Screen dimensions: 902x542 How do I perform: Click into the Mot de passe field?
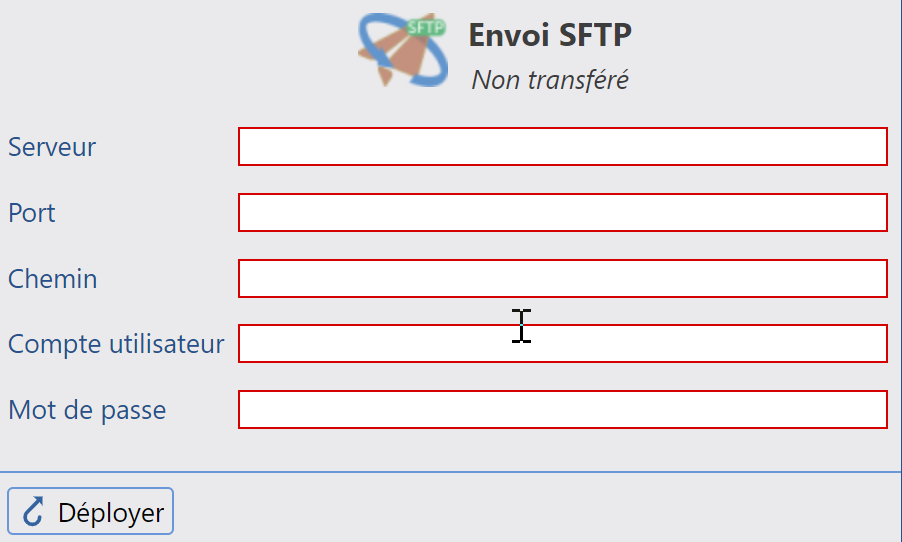pos(563,410)
